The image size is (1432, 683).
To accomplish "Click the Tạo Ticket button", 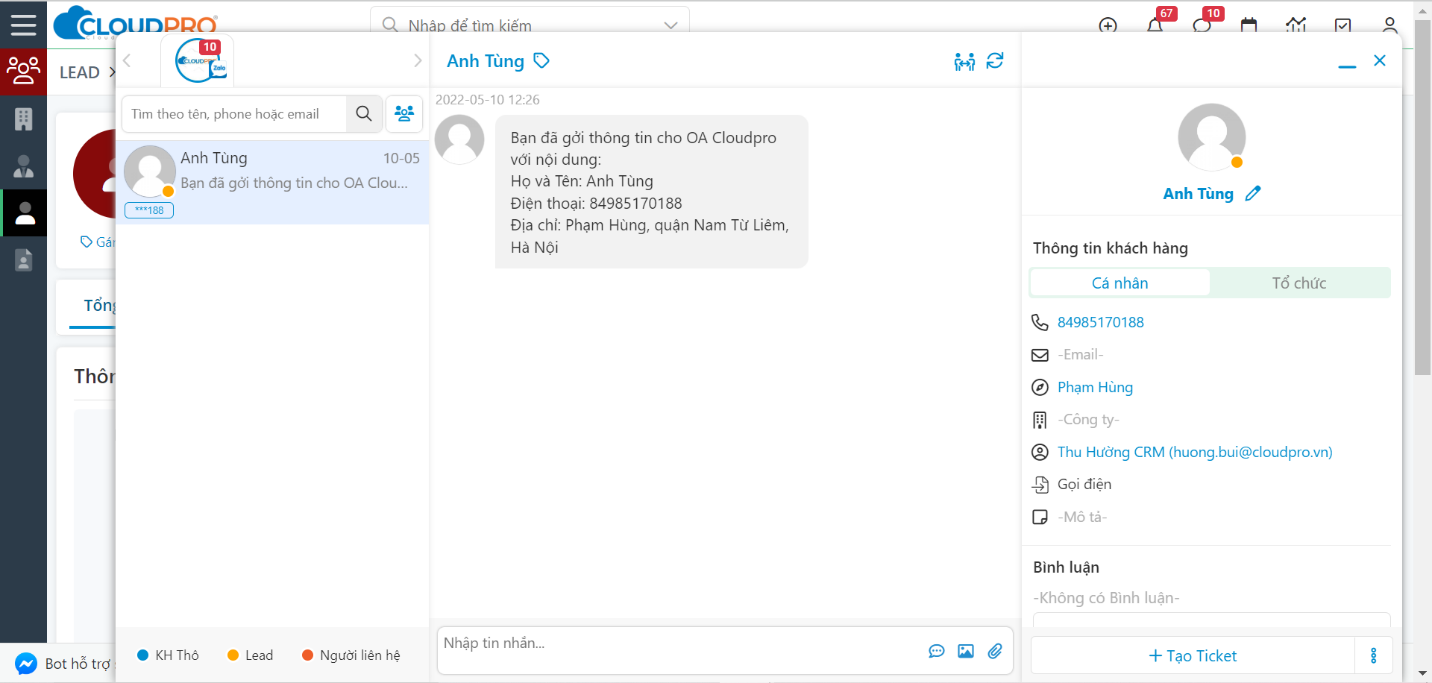I will pyautogui.click(x=1193, y=656).
